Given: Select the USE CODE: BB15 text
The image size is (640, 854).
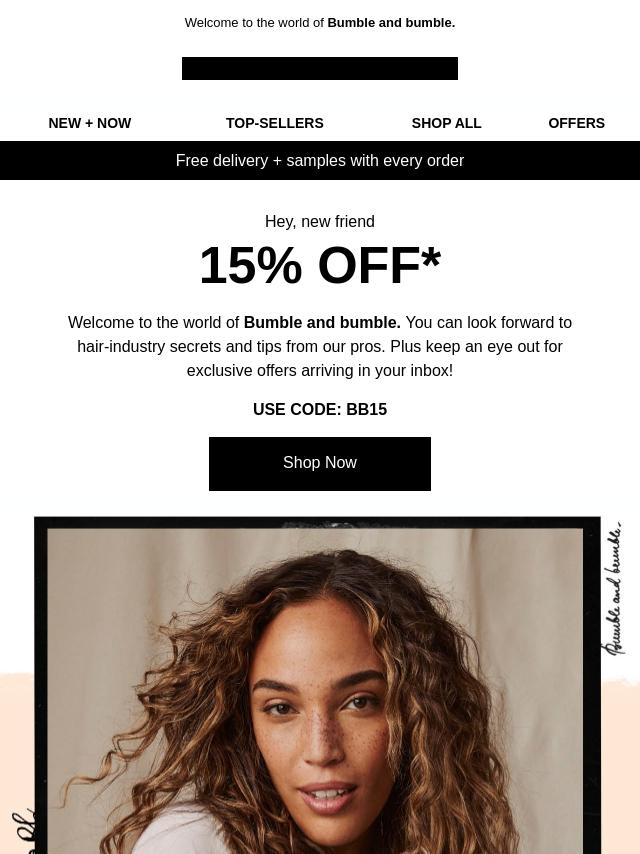Looking at the screenshot, I should point(320,410).
